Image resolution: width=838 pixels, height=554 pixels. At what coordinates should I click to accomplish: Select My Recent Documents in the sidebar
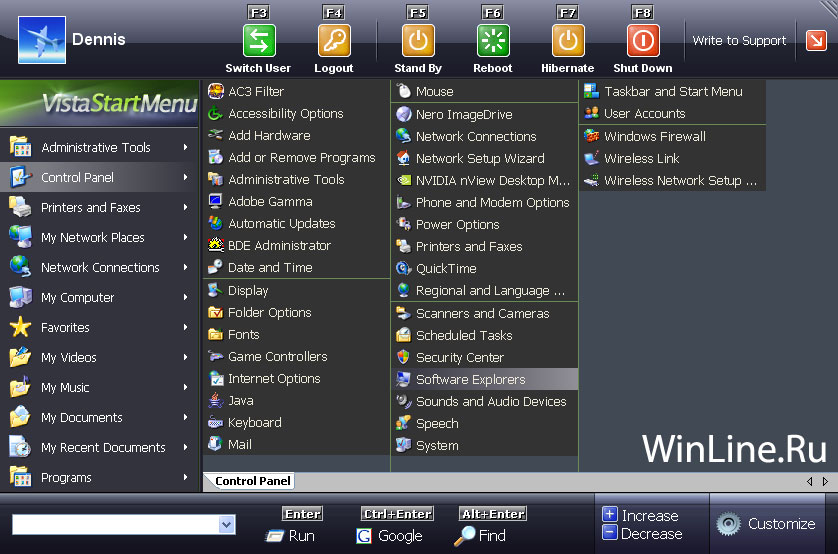point(99,447)
